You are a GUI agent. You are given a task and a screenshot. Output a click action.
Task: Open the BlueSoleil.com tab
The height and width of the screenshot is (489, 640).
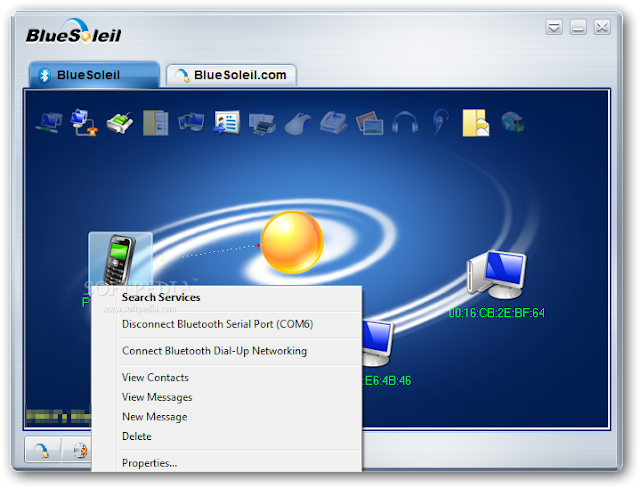[x=231, y=76]
